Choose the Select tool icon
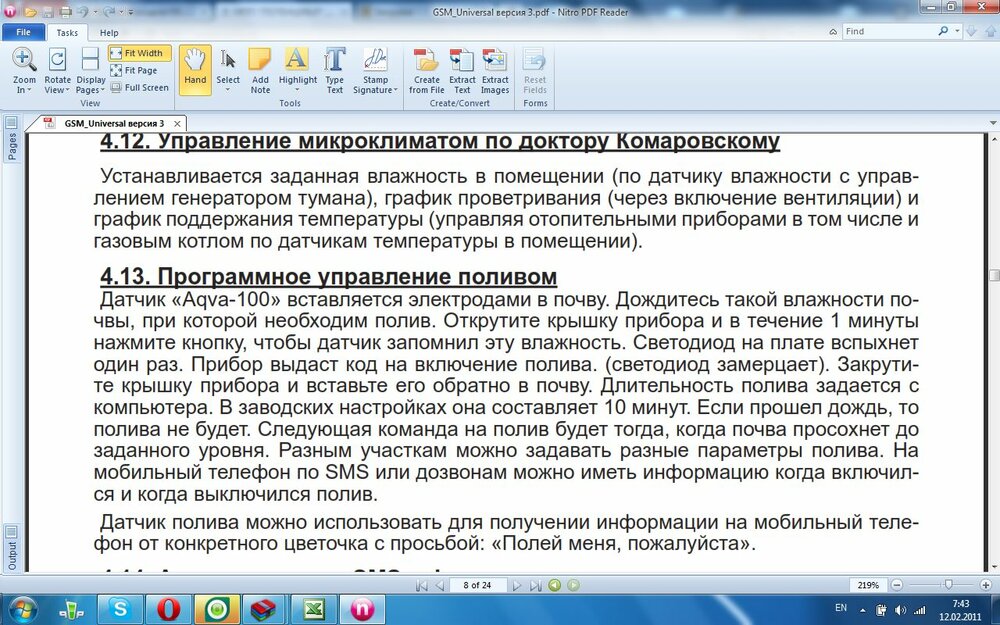 tap(228, 59)
